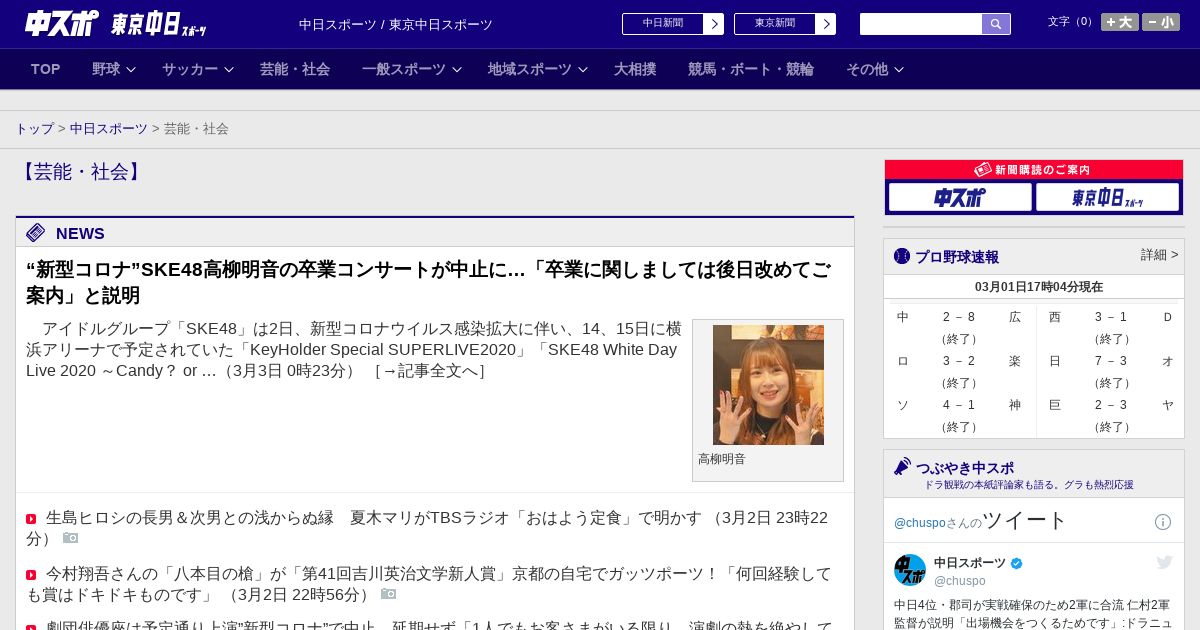1200x630 pixels.
Task: Open the 郡司 2軍合流 tweet text
Action: tap(1033, 614)
